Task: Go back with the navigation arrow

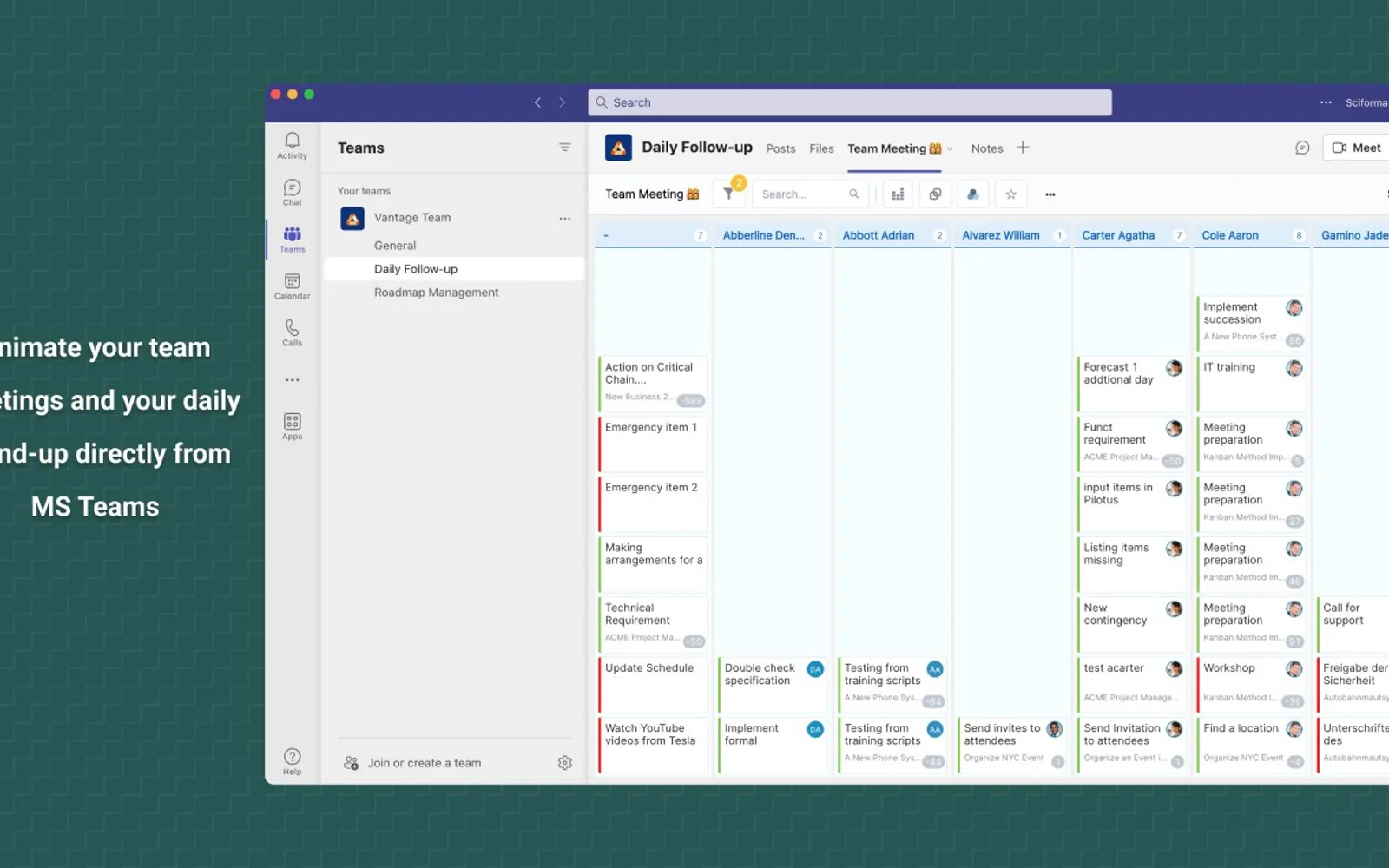Action: (537, 102)
